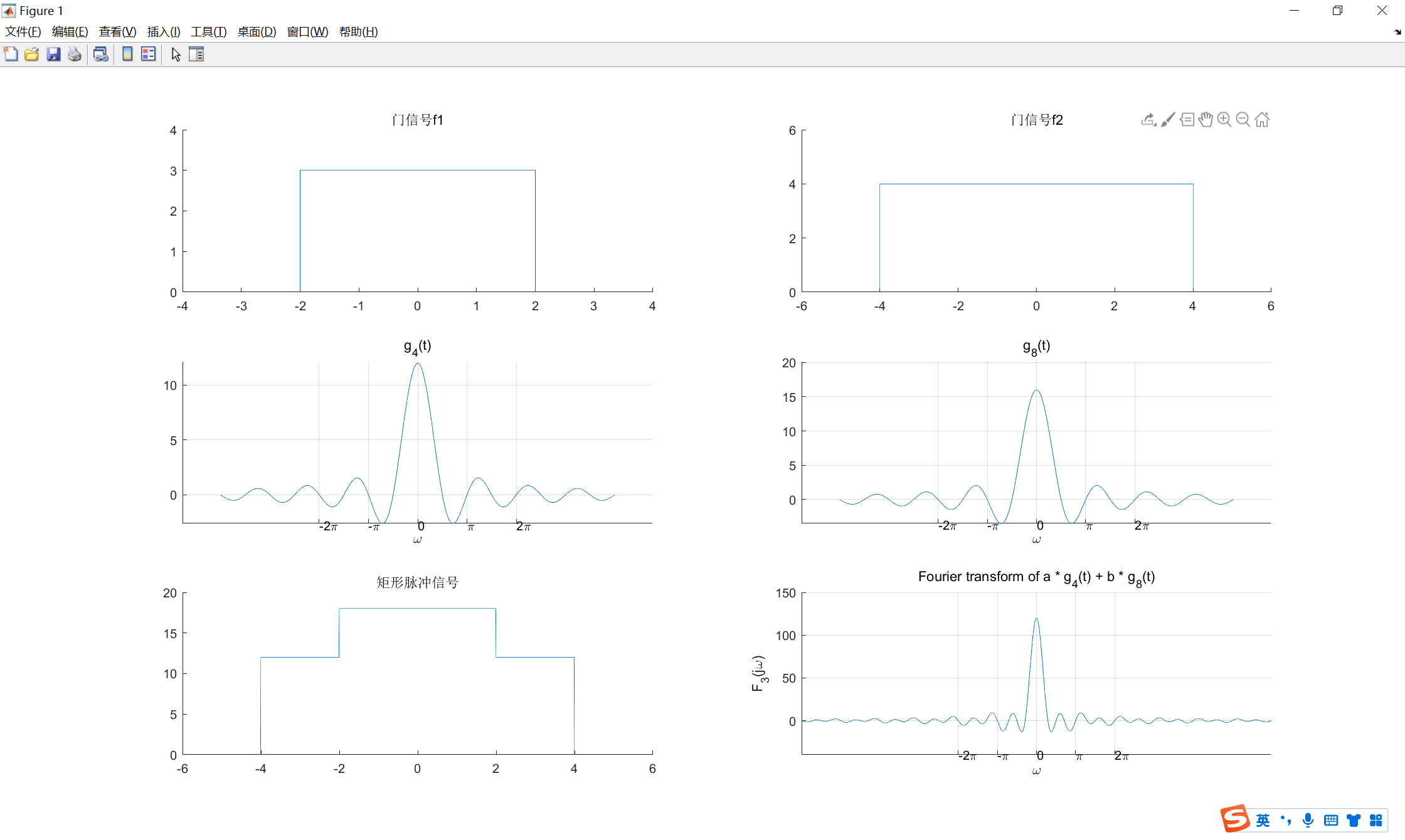
Task: Enable the Zoom In magnifier tool
Action: tap(1224, 119)
